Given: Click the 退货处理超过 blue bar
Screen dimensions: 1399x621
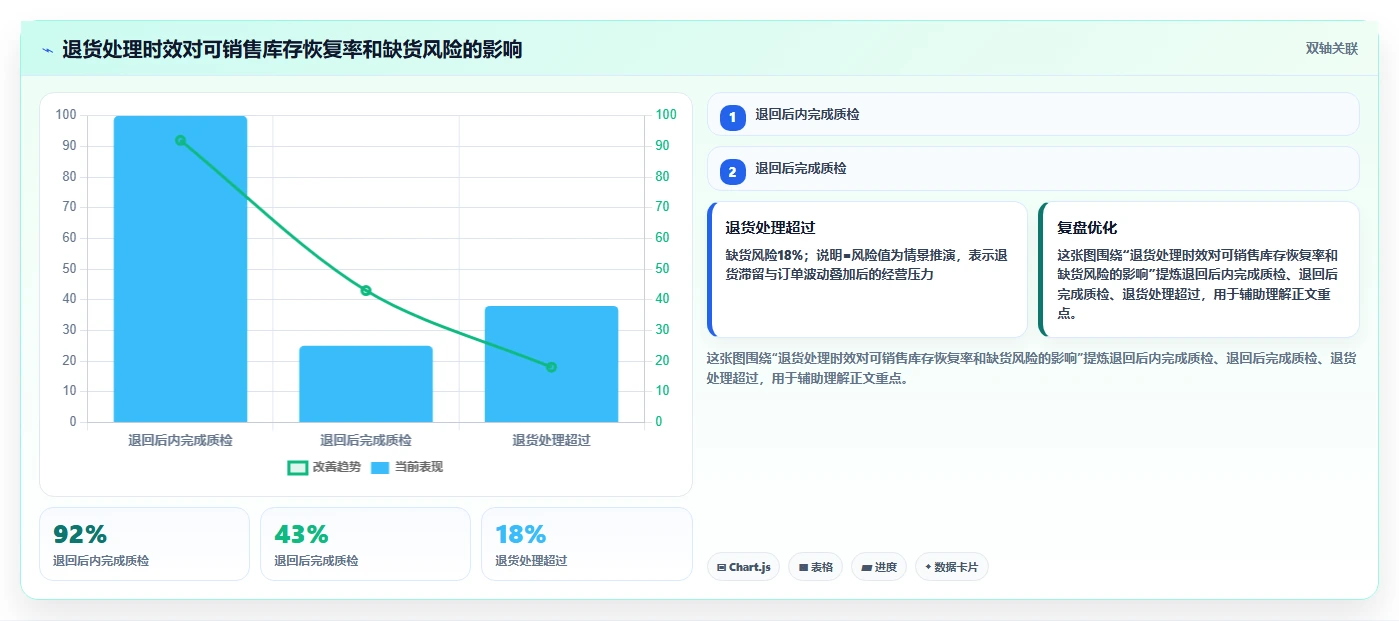Looking at the screenshot, I should pyautogui.click(x=551, y=364).
